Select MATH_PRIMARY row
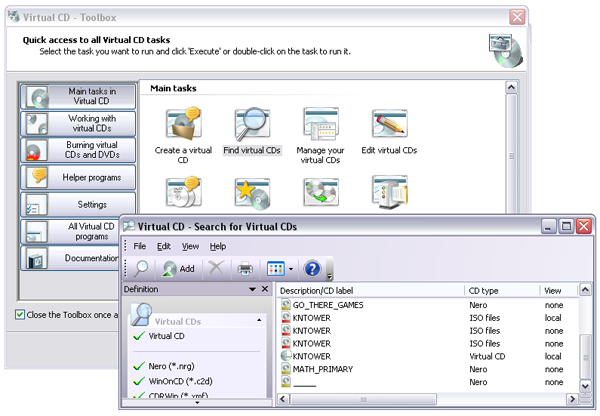This screenshot has width=600, height=416. (x=428, y=369)
